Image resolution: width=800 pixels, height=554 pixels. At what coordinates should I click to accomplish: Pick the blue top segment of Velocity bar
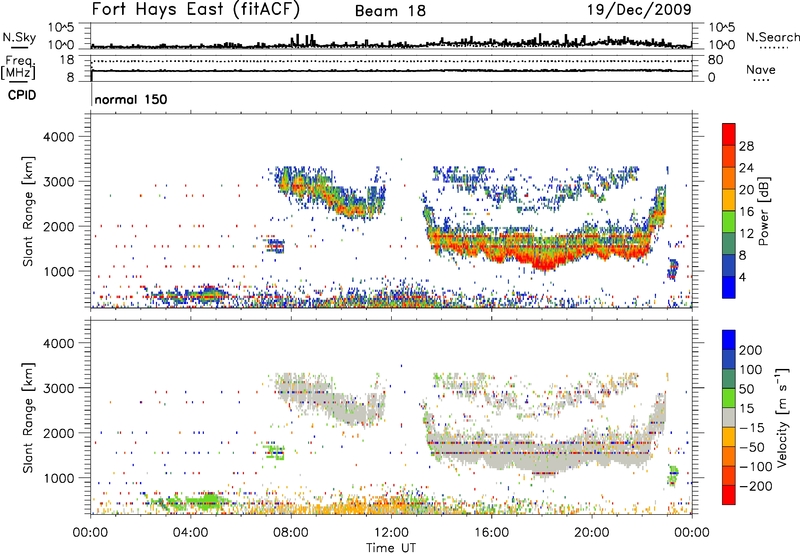729,340
